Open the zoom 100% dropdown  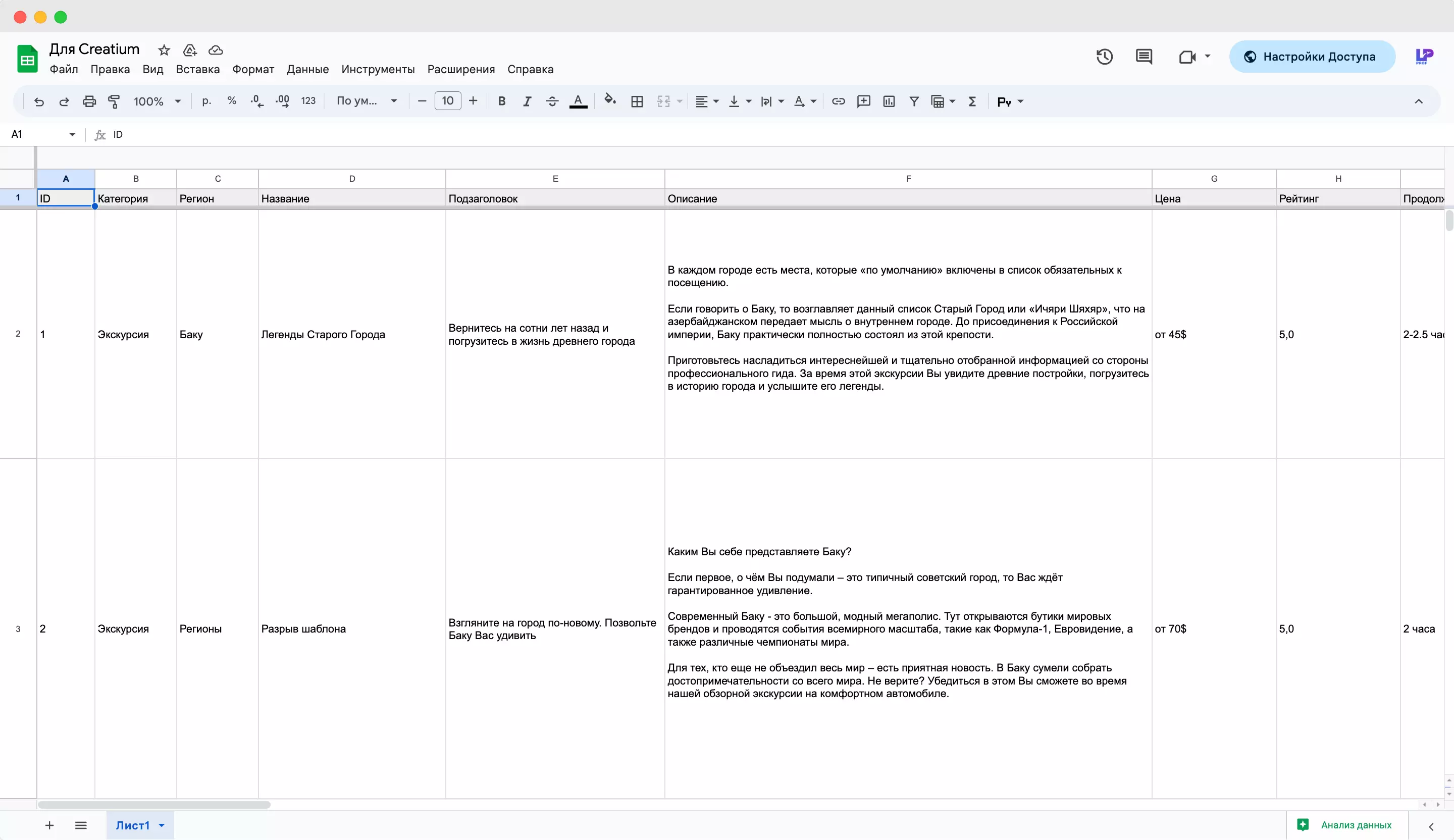[x=157, y=101]
